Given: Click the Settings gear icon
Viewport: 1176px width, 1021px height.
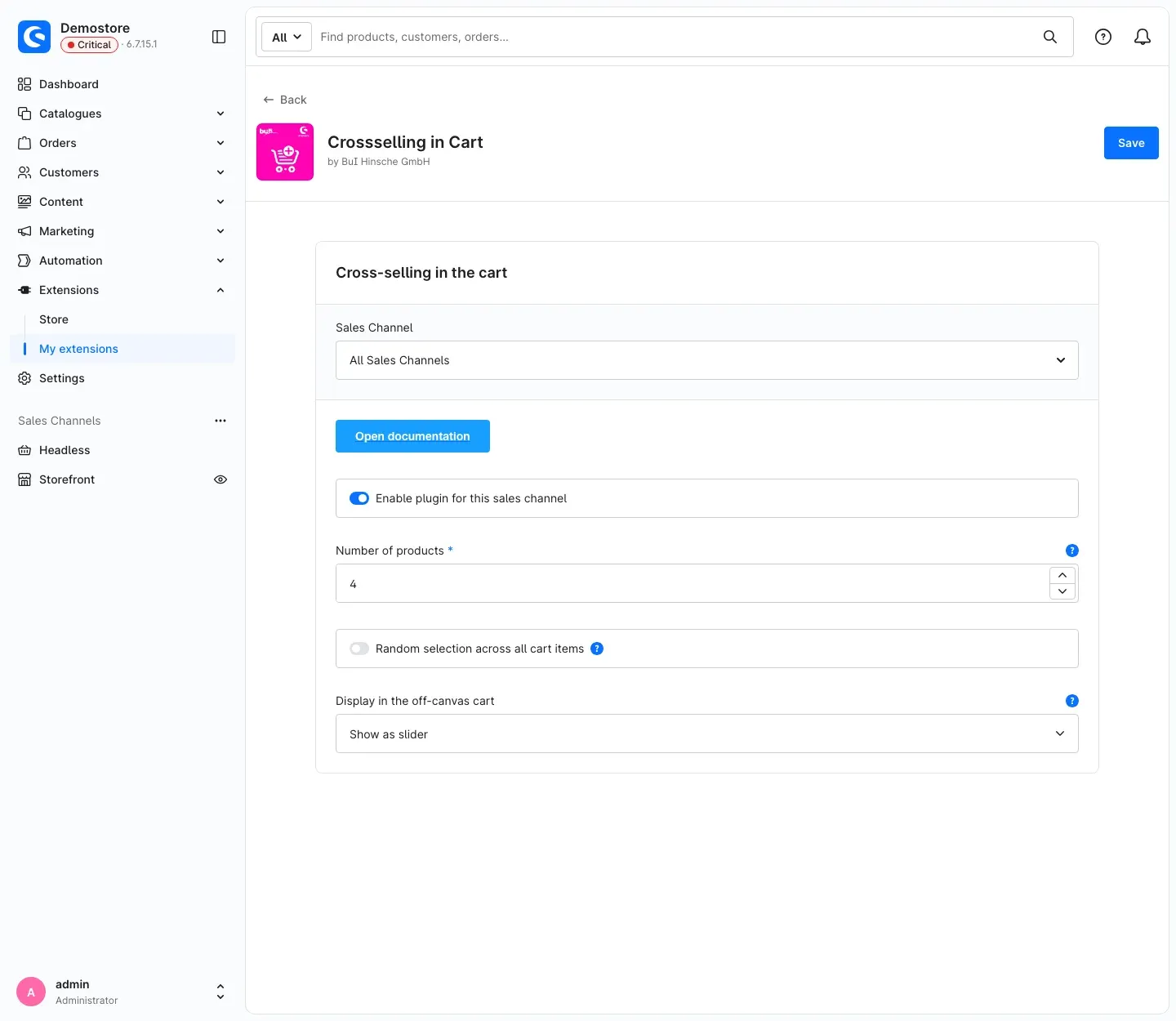Looking at the screenshot, I should click(x=24, y=378).
